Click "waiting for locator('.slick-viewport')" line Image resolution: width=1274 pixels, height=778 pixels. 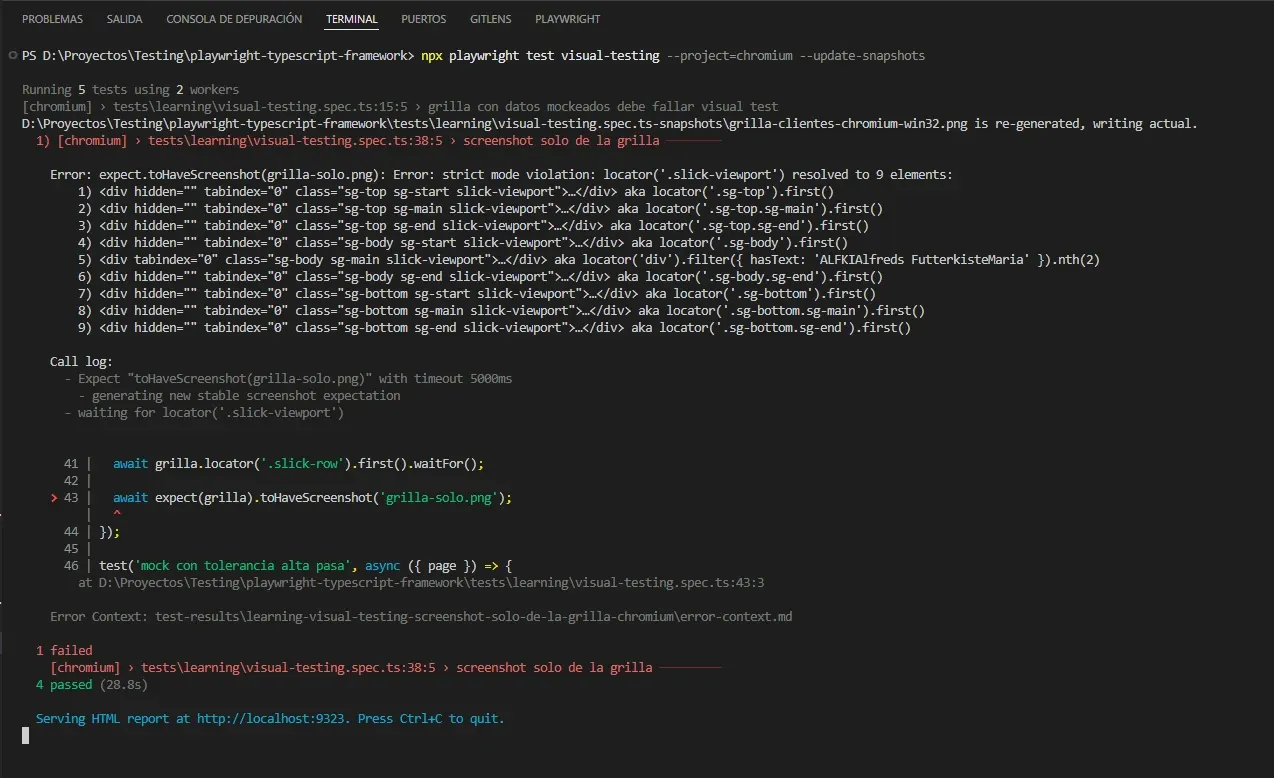(x=204, y=412)
